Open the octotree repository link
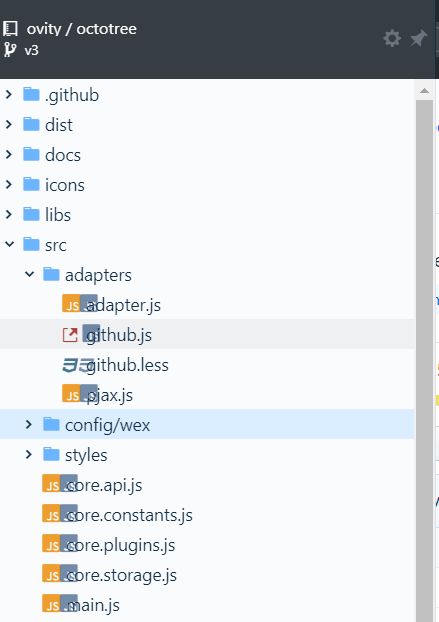 tap(106, 29)
